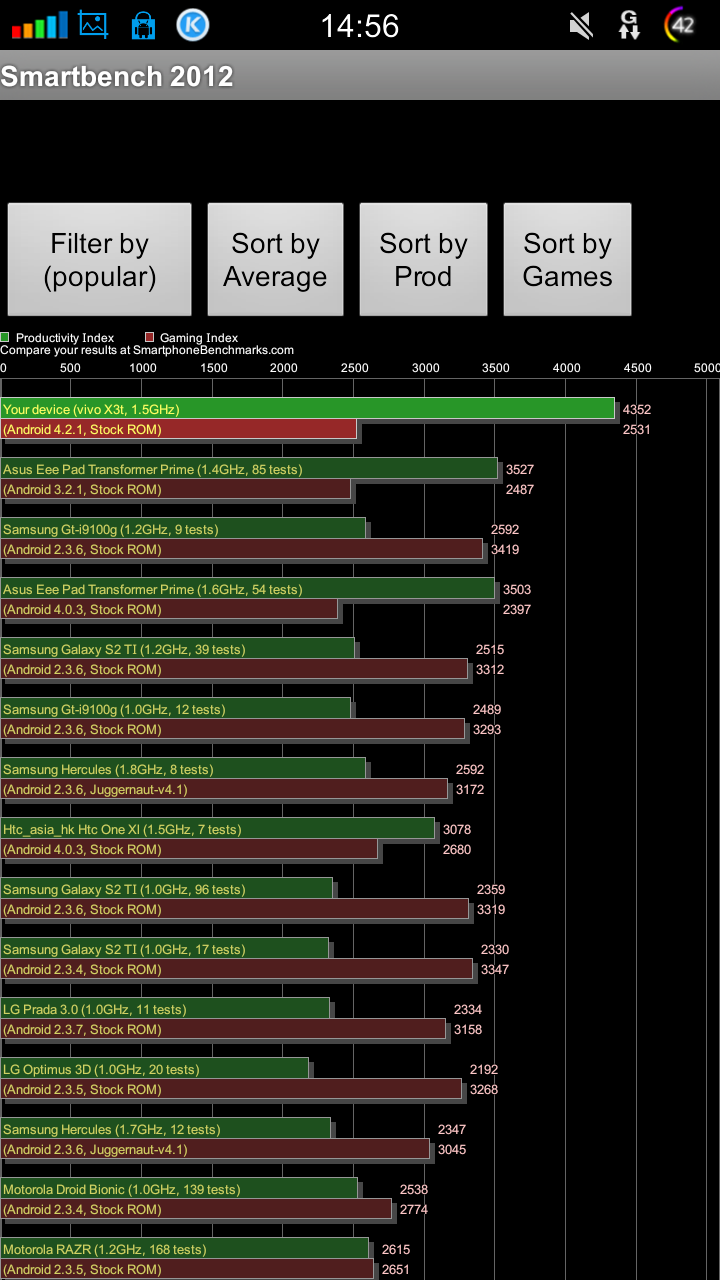Tap the battery ring showing 42
The width and height of the screenshot is (720, 1280).
(x=681, y=25)
